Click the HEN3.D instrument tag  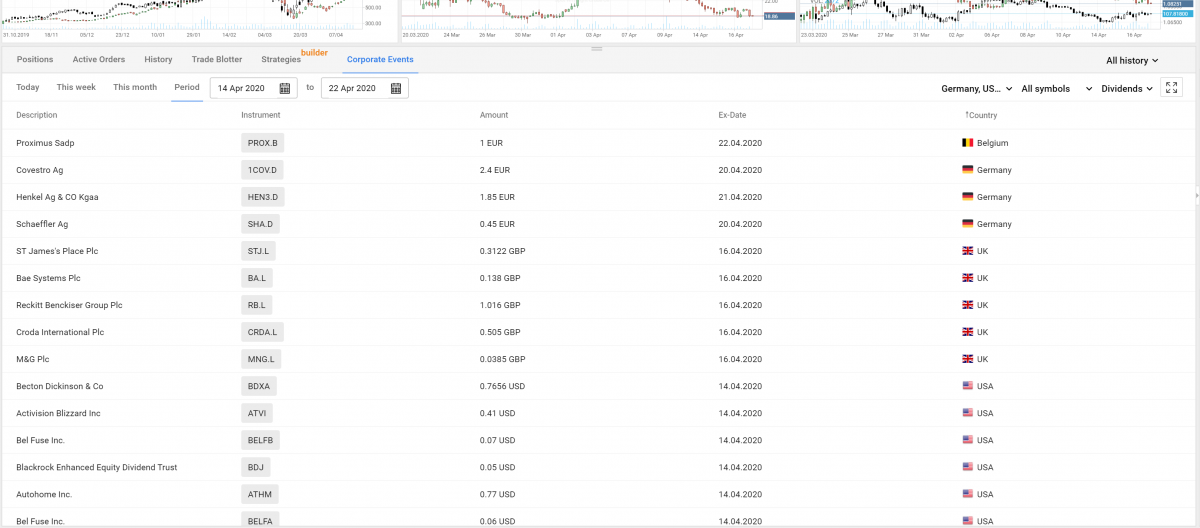263,197
